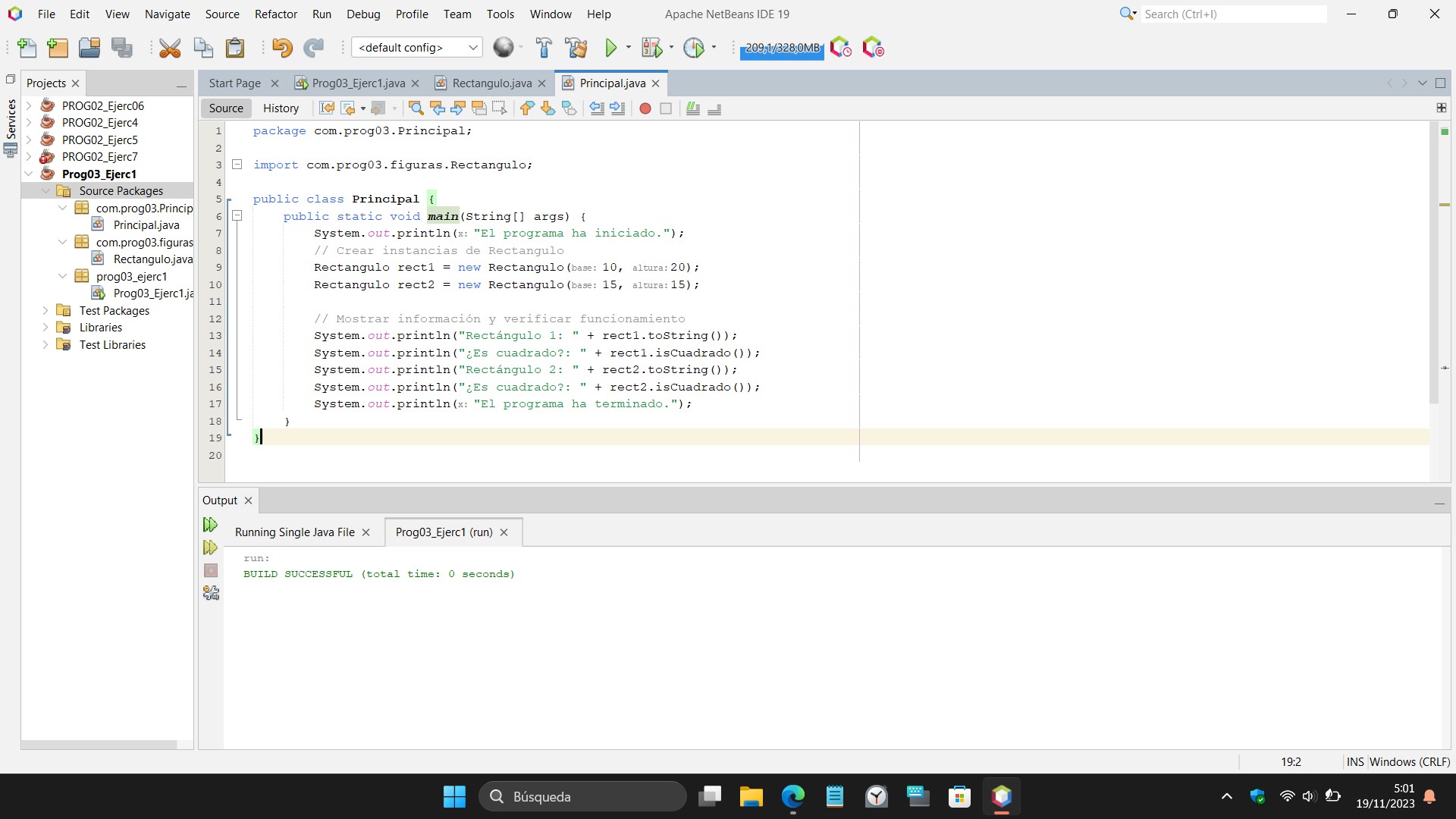The width and height of the screenshot is (1456, 819).
Task: Click the Find Previous Occurrence icon
Action: point(438,108)
